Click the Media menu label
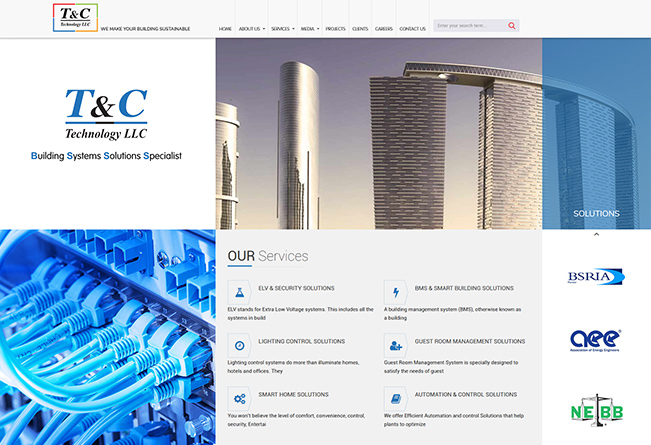Image resolution: width=651 pixels, height=445 pixels. [x=307, y=29]
